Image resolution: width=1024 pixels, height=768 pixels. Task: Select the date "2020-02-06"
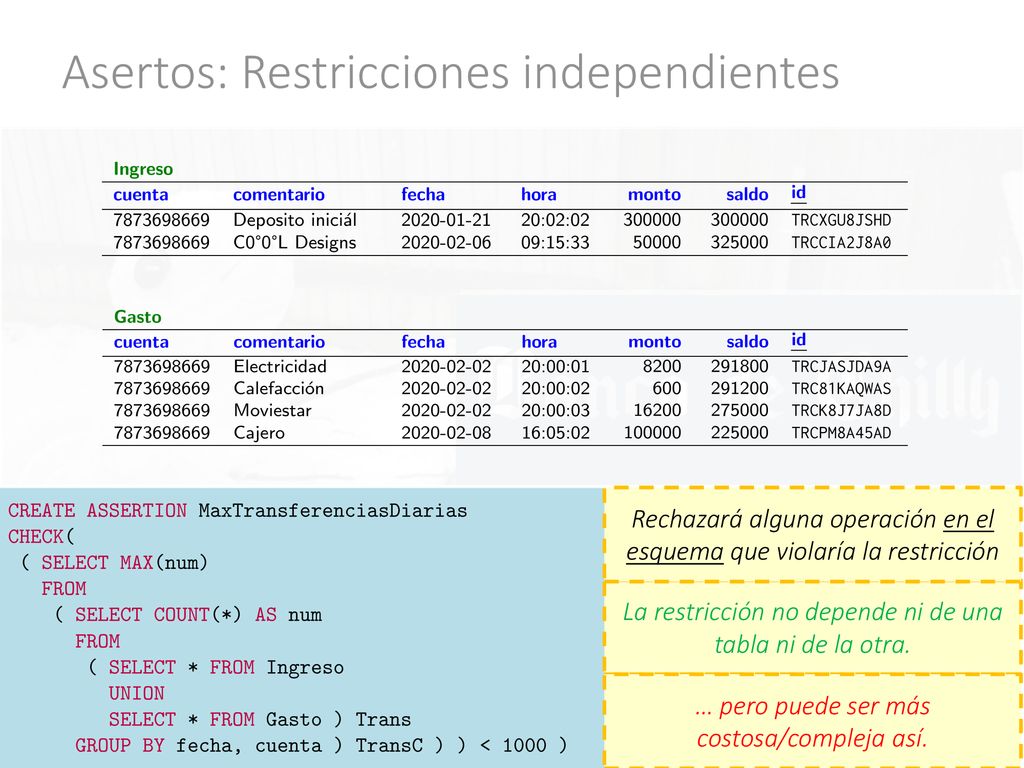point(446,242)
